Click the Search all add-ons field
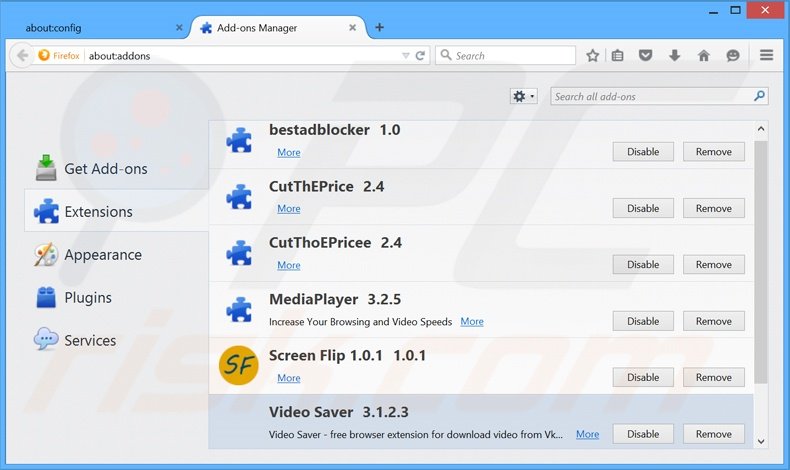The height and width of the screenshot is (470, 790). pos(659,96)
